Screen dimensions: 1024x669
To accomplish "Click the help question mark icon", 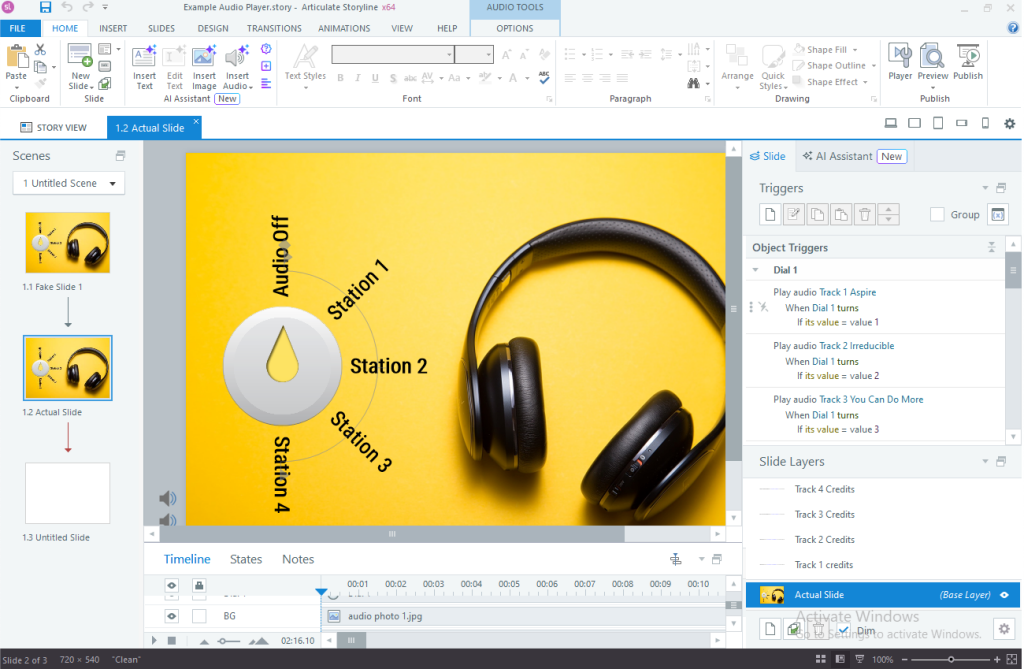I will (1013, 27).
